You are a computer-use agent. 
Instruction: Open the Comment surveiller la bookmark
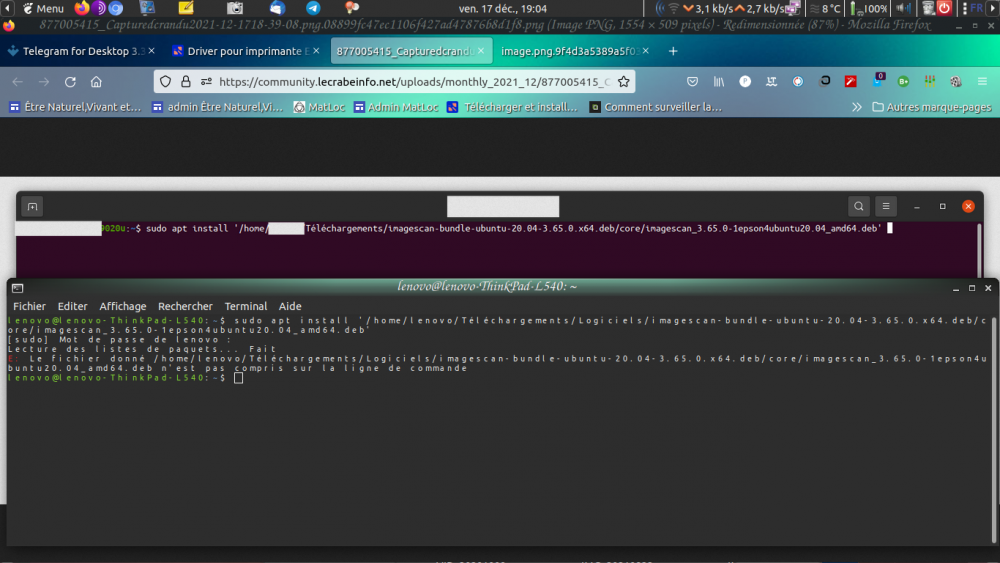pyautogui.click(x=655, y=107)
